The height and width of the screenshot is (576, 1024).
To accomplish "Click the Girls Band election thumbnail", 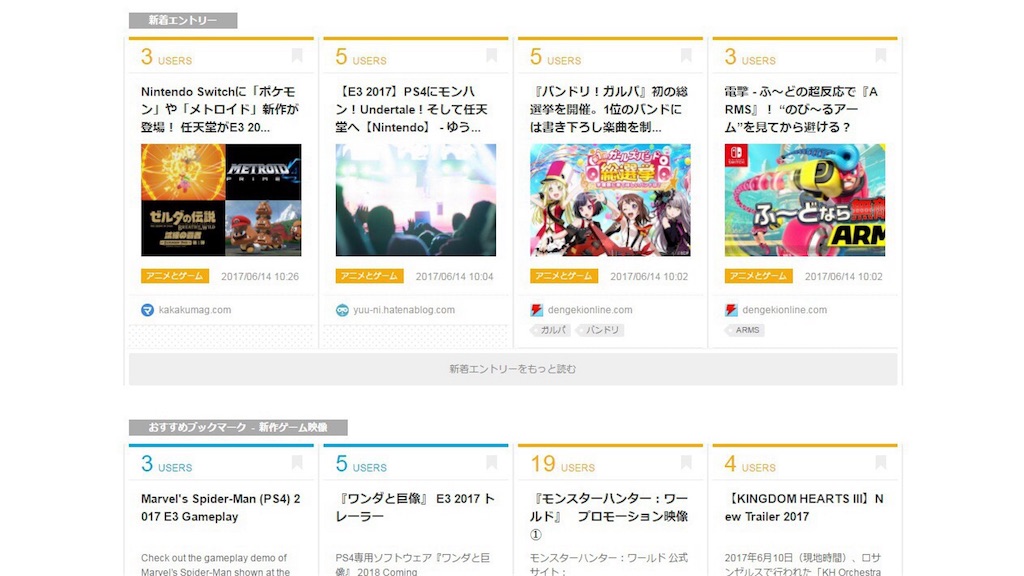I will pos(611,200).
